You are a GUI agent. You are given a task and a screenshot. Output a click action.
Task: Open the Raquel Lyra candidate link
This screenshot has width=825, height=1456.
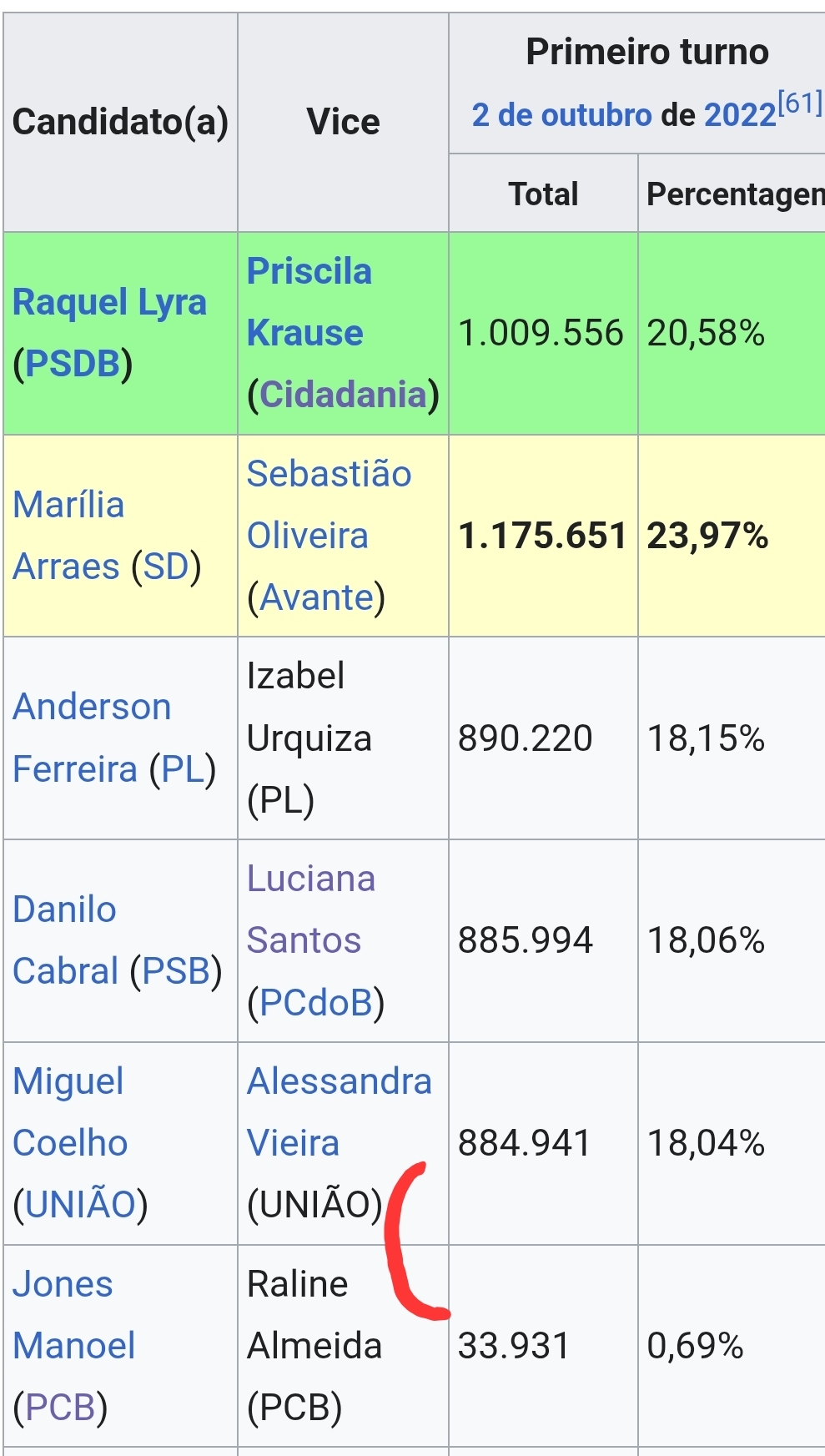coord(109,303)
